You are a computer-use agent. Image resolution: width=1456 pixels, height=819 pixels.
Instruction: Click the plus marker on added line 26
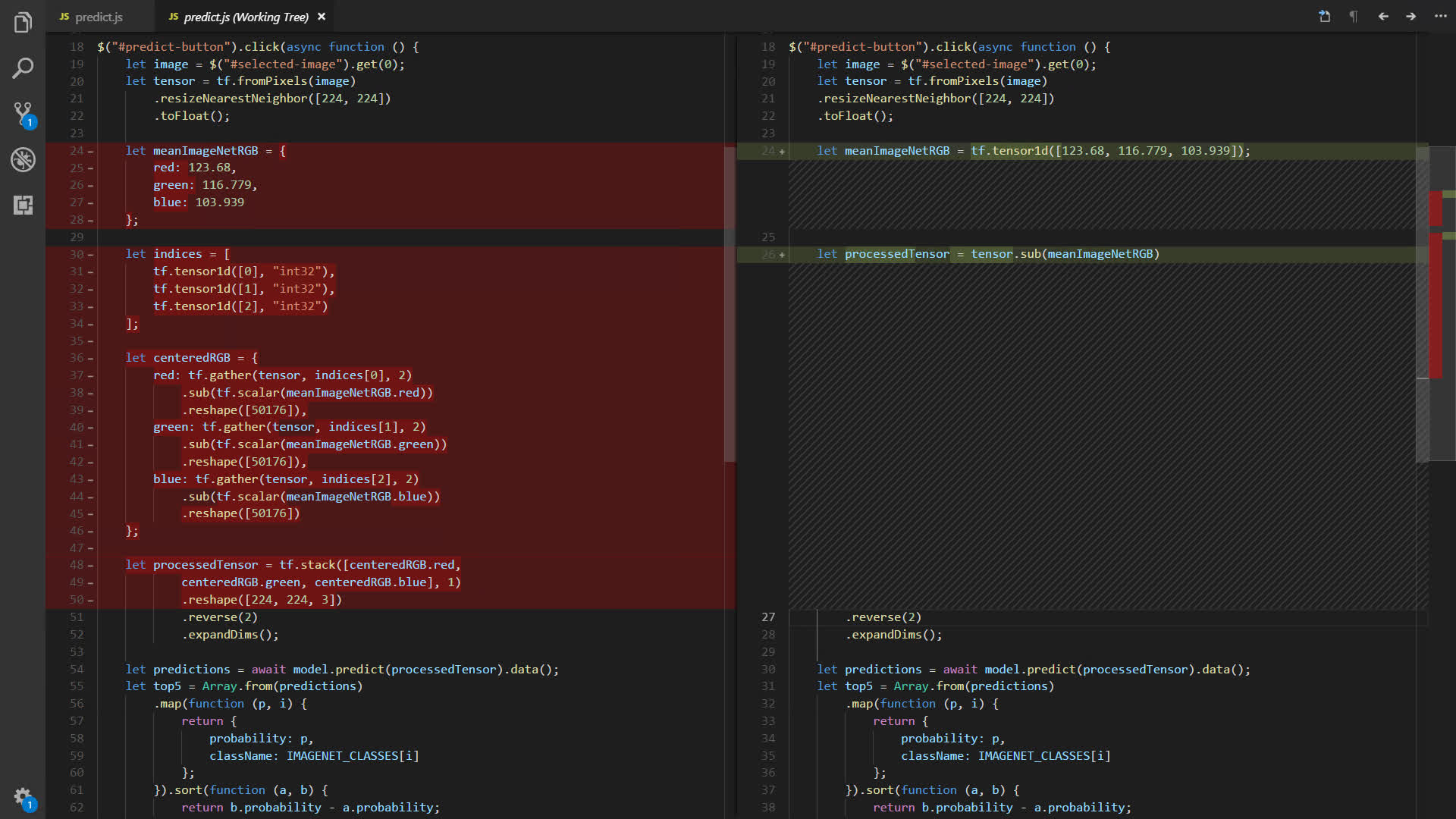coord(782,254)
